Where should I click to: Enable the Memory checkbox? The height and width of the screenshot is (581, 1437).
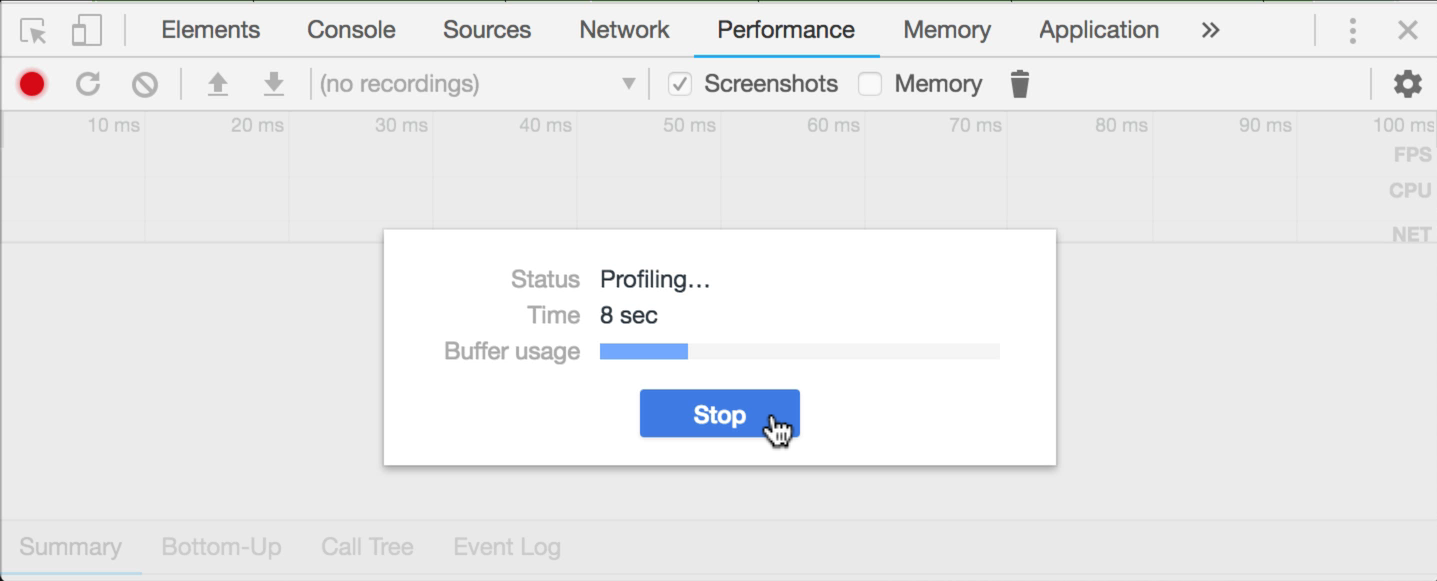coord(868,84)
